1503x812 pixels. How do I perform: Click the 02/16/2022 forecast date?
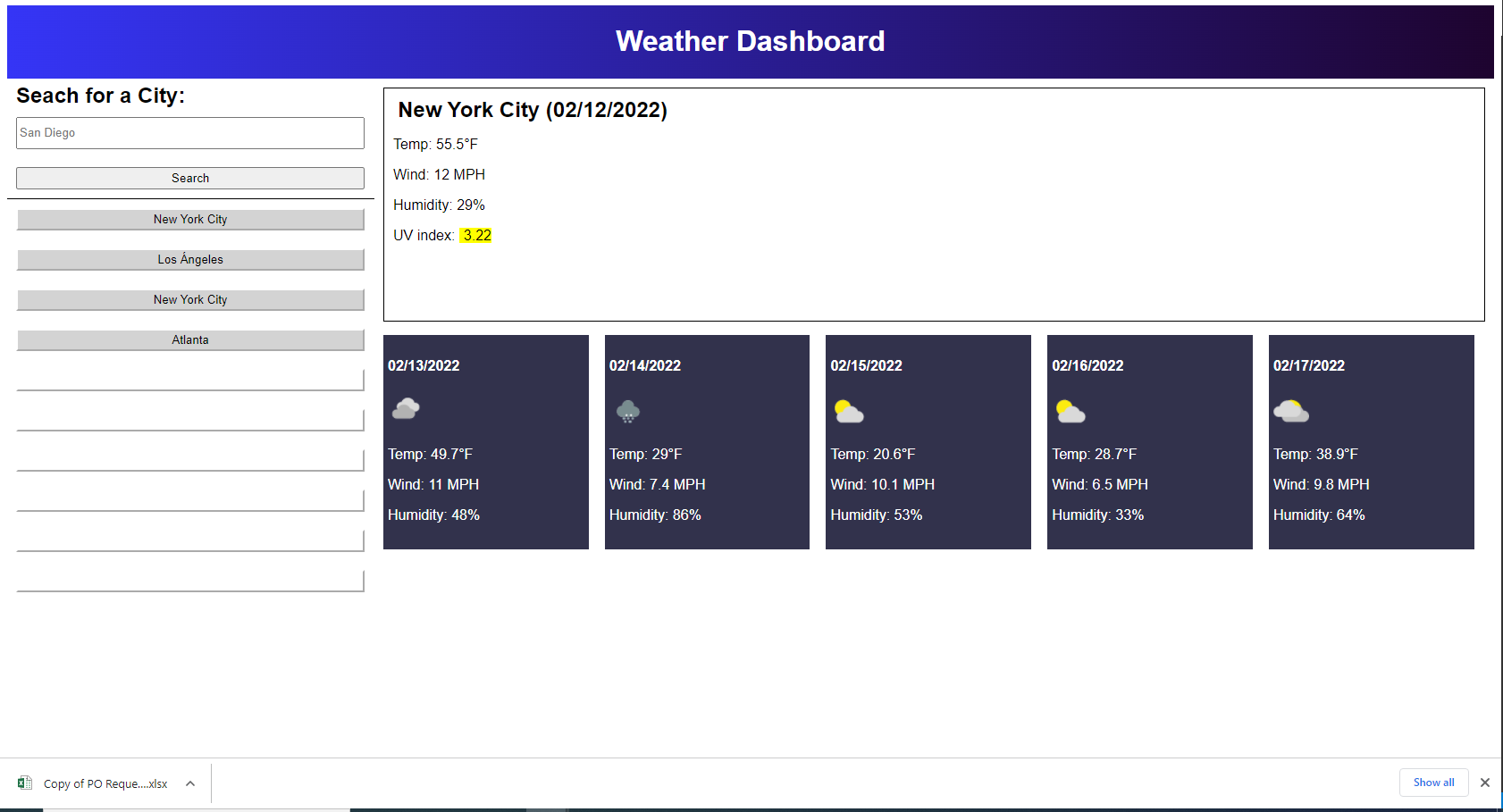[x=1087, y=365]
